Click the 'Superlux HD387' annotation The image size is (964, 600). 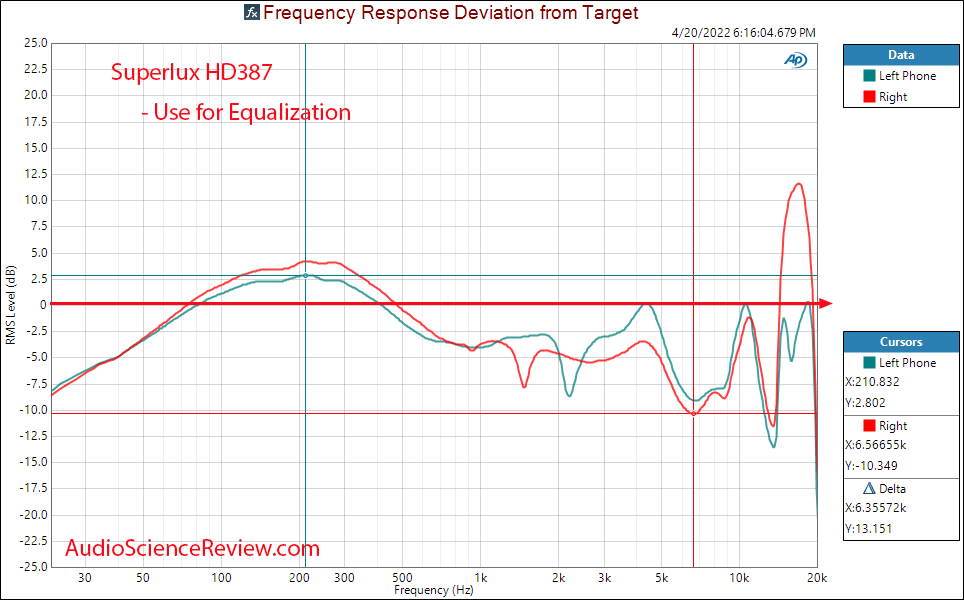(191, 73)
